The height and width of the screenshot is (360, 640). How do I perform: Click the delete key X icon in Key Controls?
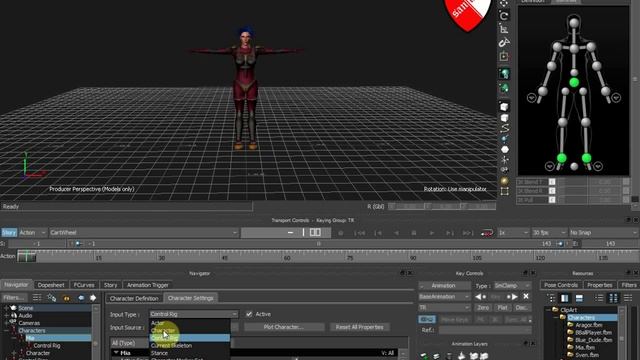pos(526,296)
